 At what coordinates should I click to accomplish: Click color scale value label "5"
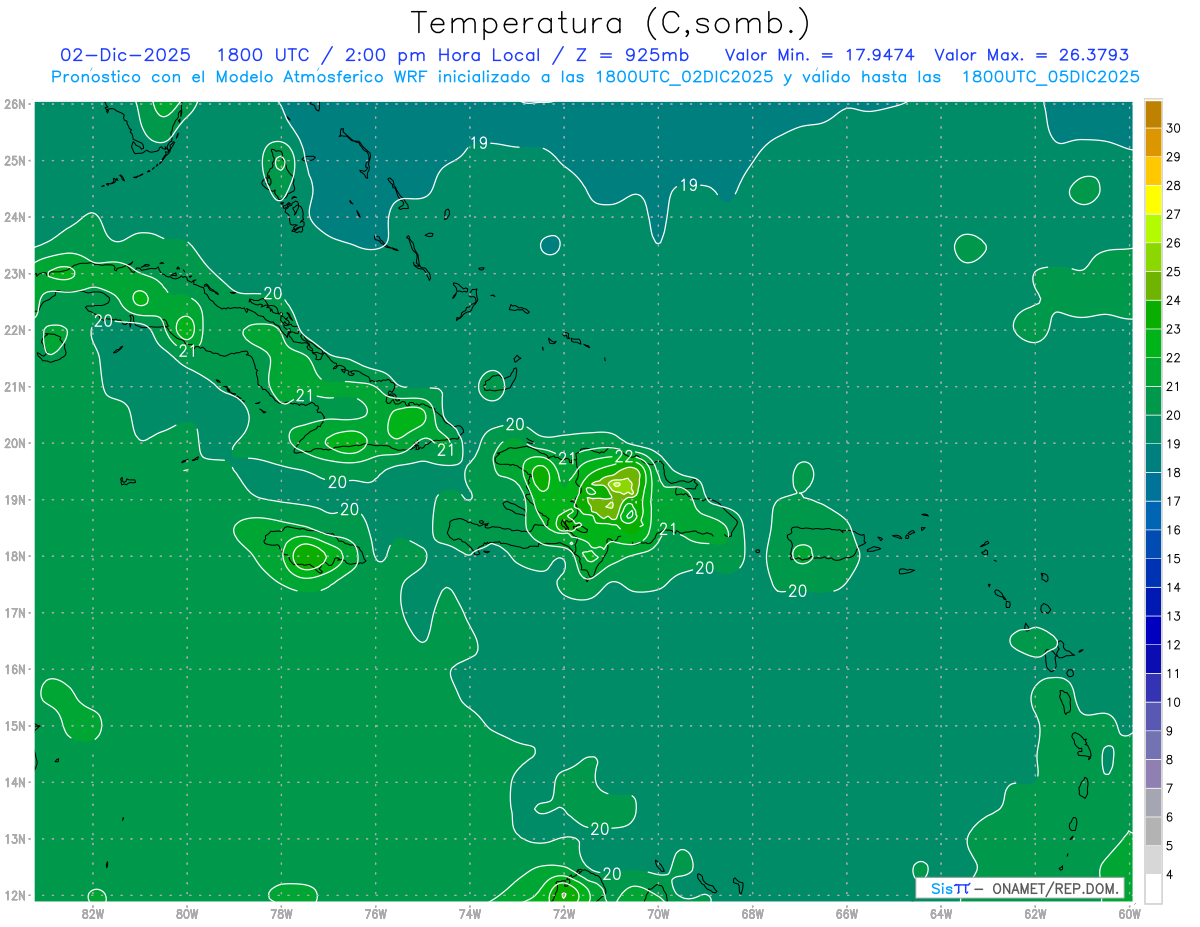(x=1171, y=846)
